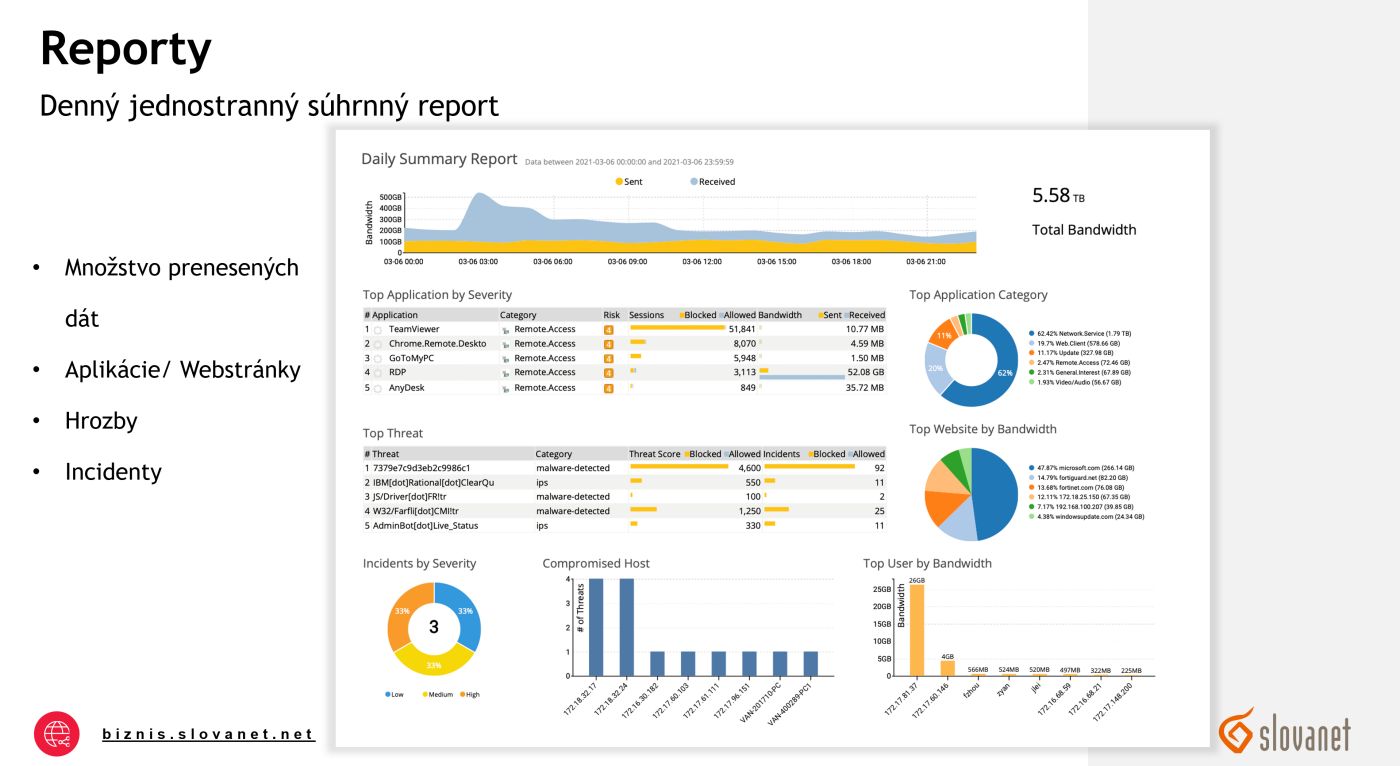Click the Remote.Access category icon for RDP
This screenshot has width=1400, height=766.
506,373
